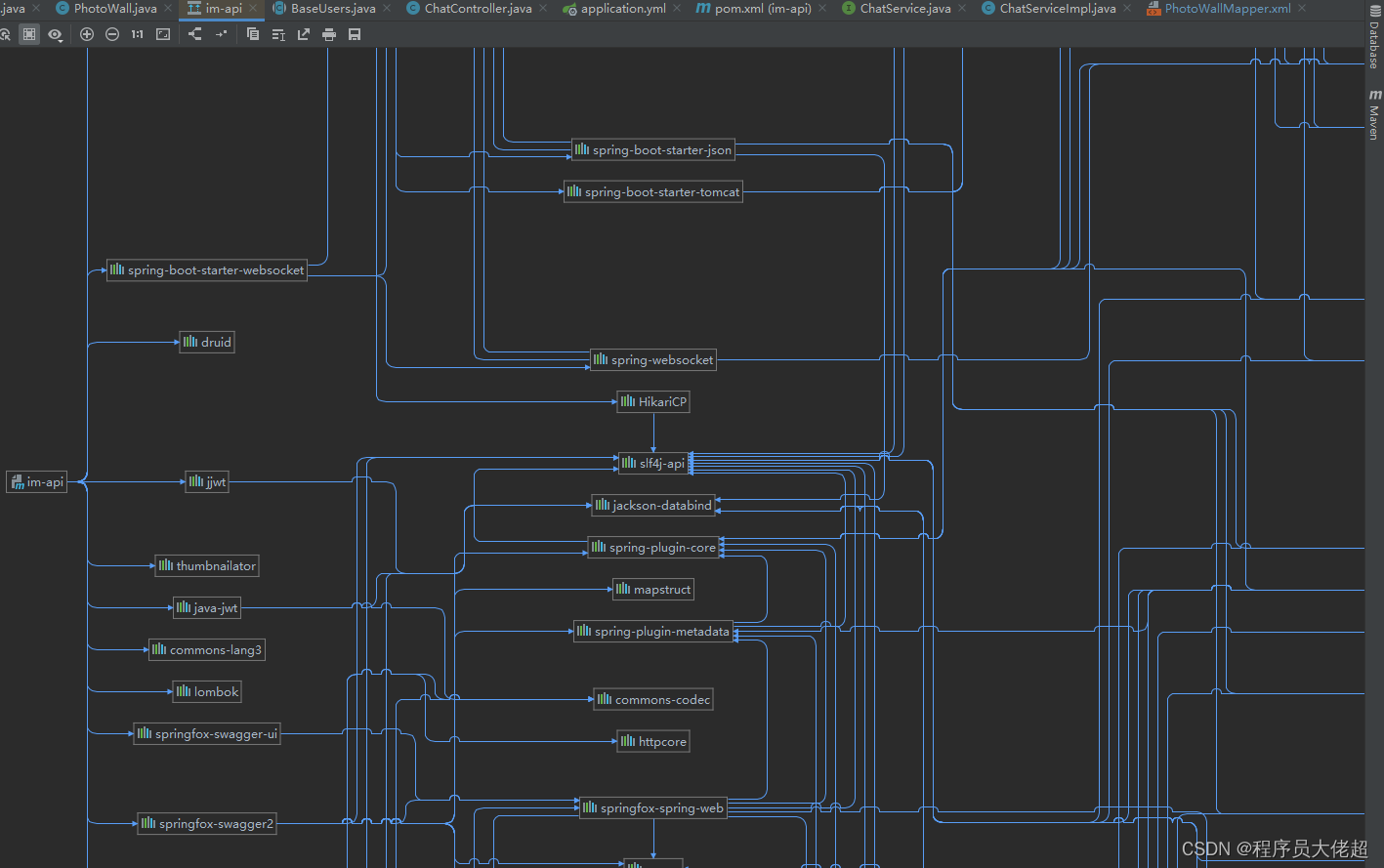The width and height of the screenshot is (1384, 868).
Task: Click the httpcore node
Action: (653, 741)
